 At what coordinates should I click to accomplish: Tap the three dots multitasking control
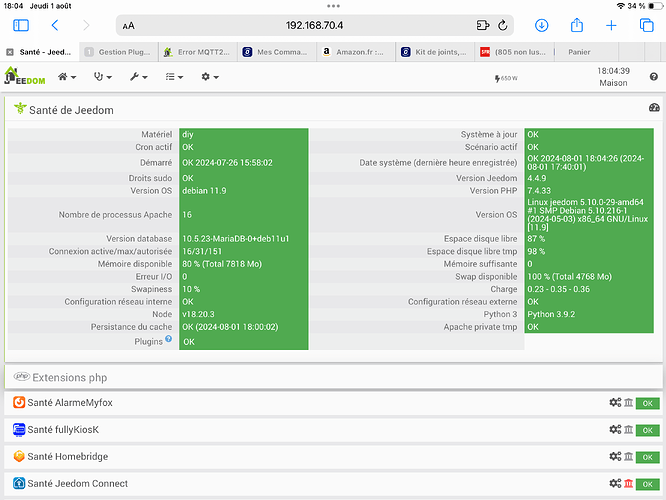[x=333, y=6]
